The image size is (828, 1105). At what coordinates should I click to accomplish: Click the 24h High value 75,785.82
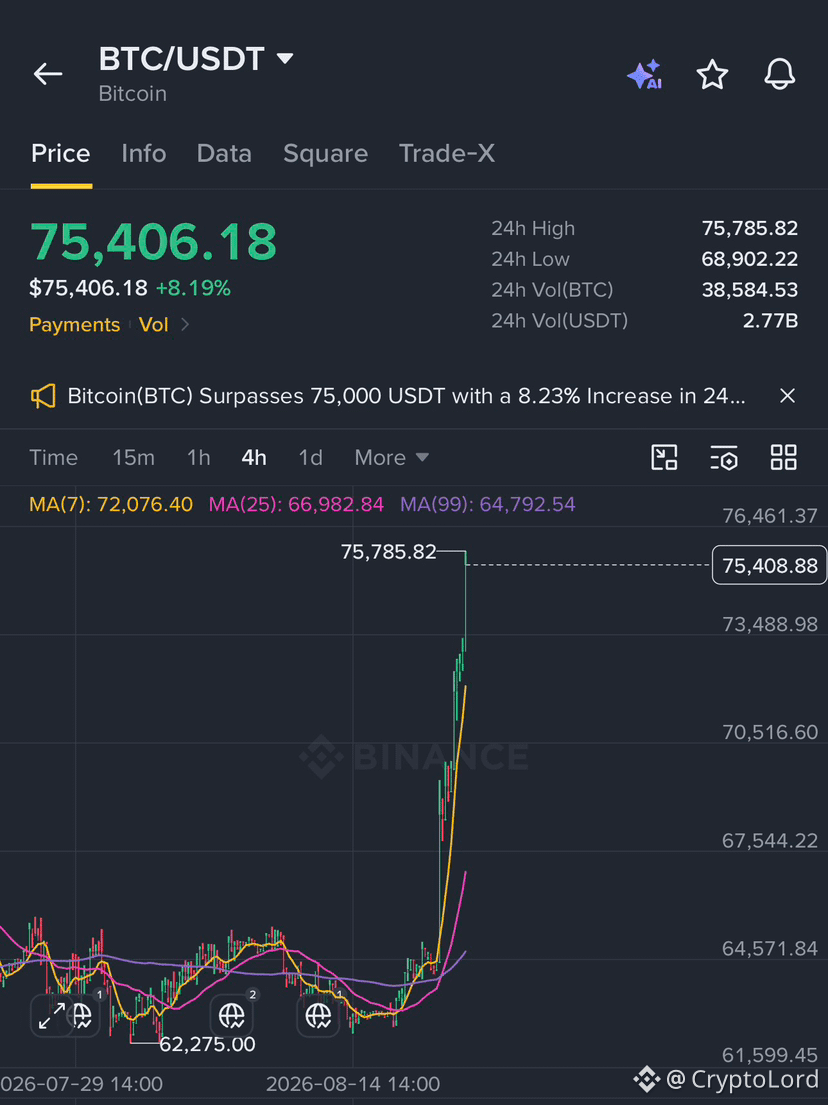pos(750,228)
